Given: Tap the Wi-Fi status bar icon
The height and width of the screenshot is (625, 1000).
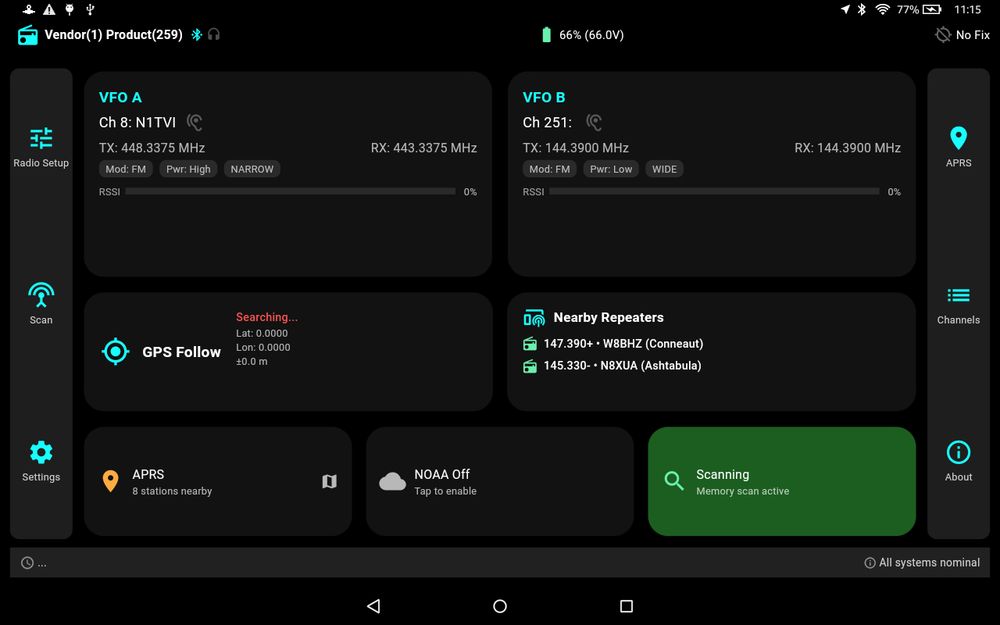Looking at the screenshot, I should point(883,9).
